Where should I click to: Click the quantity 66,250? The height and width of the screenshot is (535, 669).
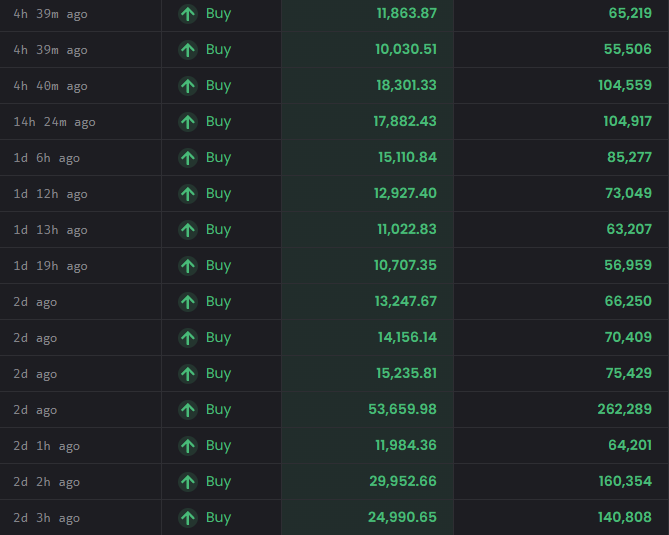[628, 301]
